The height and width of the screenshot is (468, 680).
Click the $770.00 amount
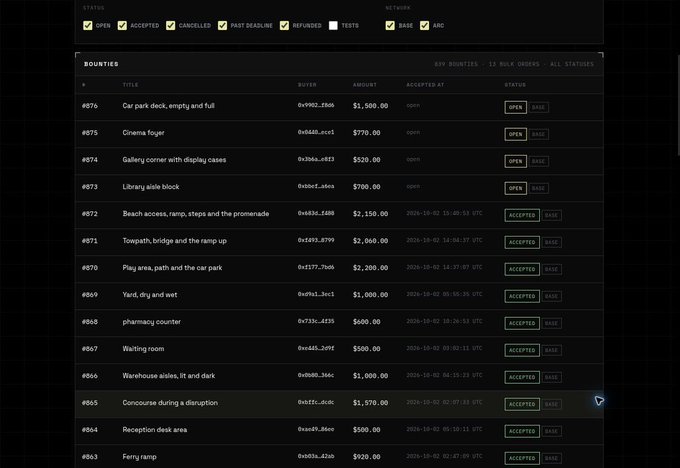coord(366,133)
